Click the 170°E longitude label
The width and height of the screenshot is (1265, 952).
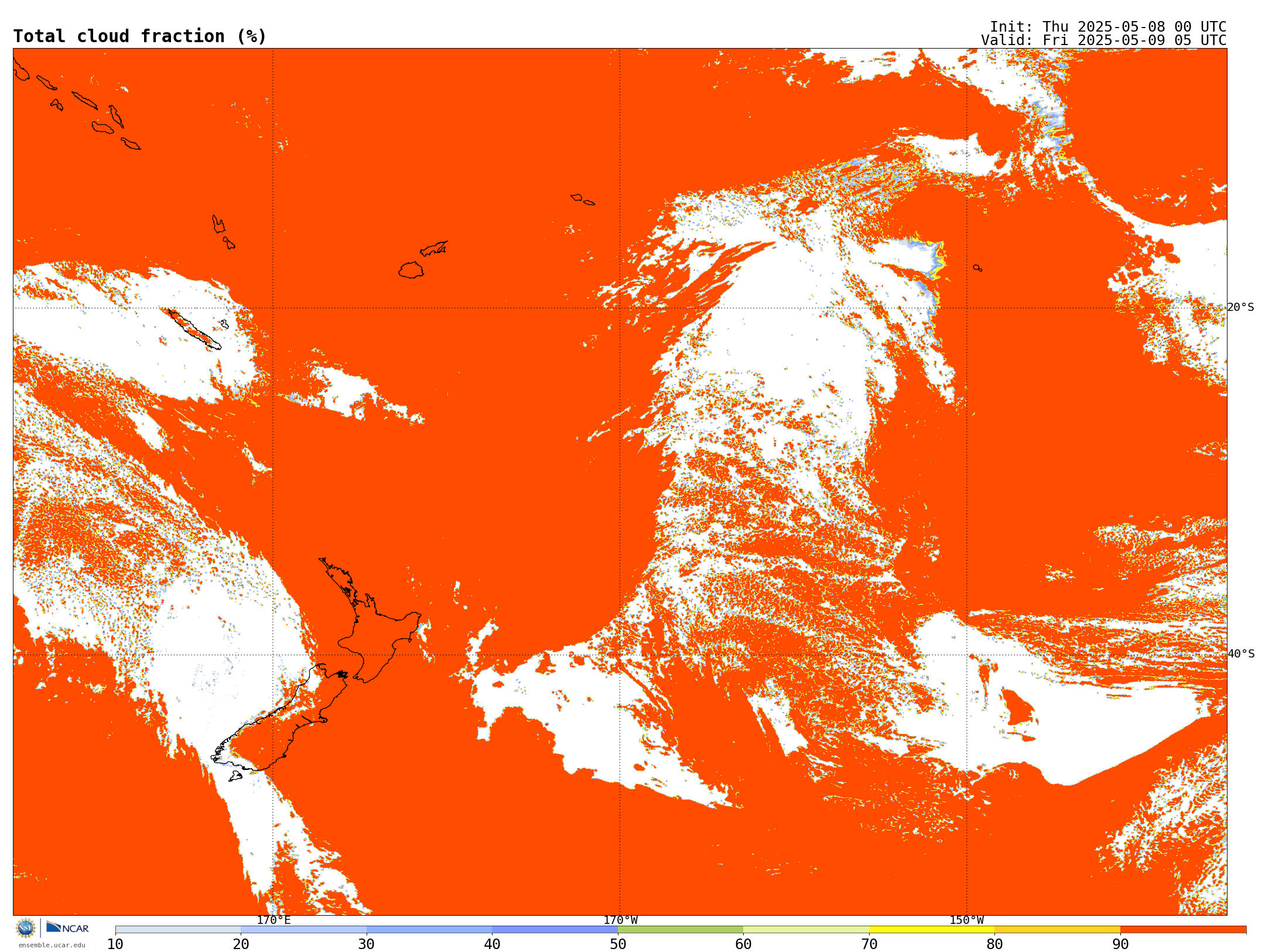273,920
